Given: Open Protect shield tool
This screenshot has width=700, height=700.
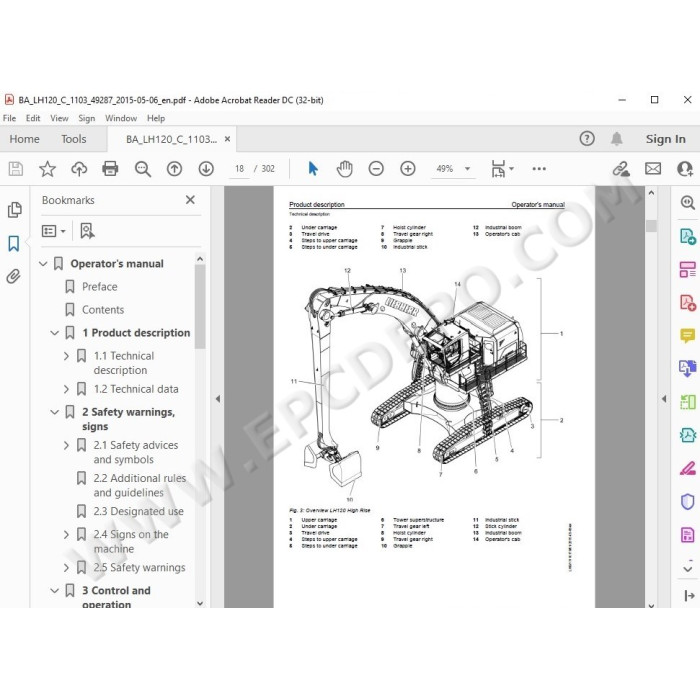Looking at the screenshot, I should coord(688,501).
